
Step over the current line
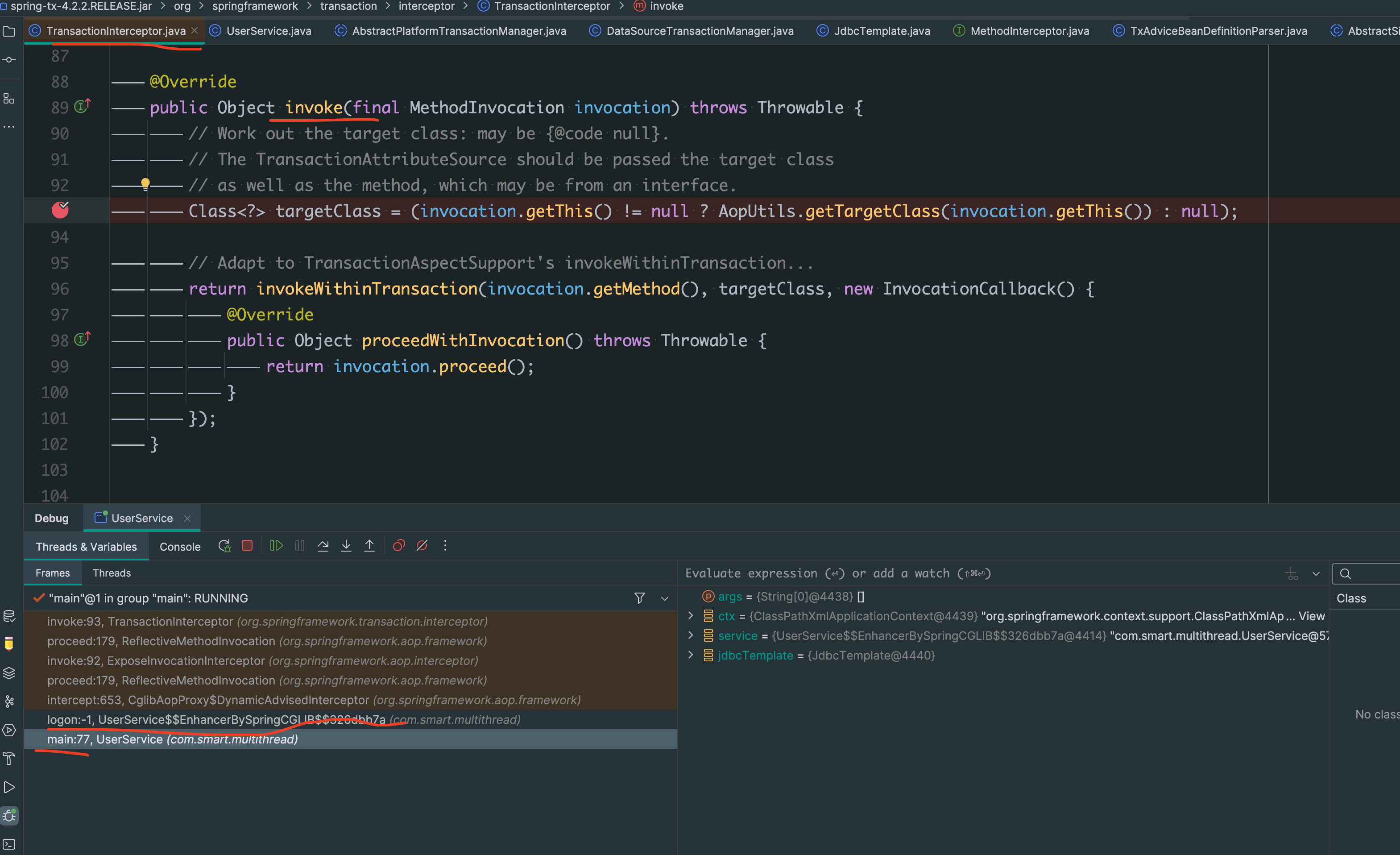click(x=323, y=546)
